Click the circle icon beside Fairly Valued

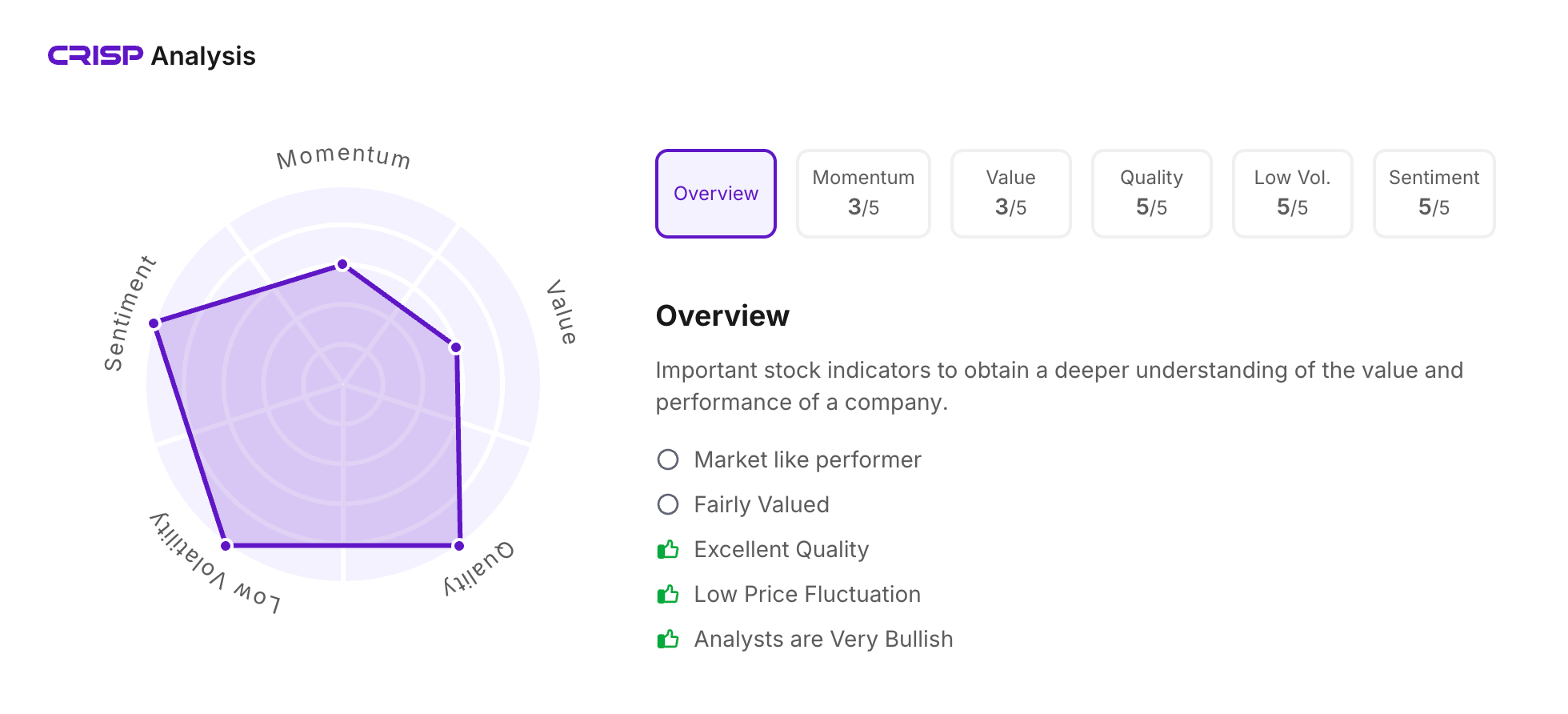coord(667,504)
